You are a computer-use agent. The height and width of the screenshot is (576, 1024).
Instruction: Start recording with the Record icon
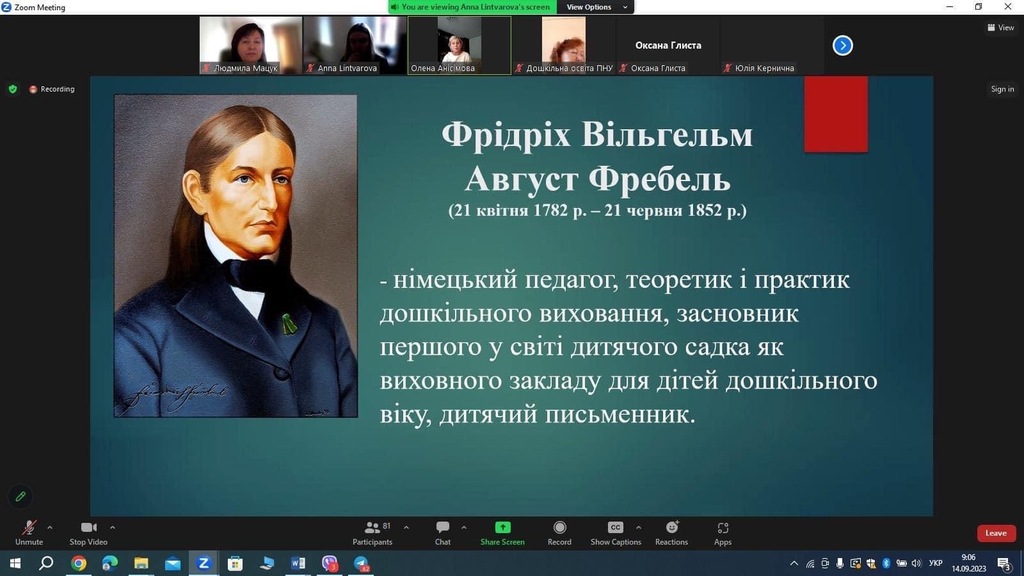click(559, 531)
